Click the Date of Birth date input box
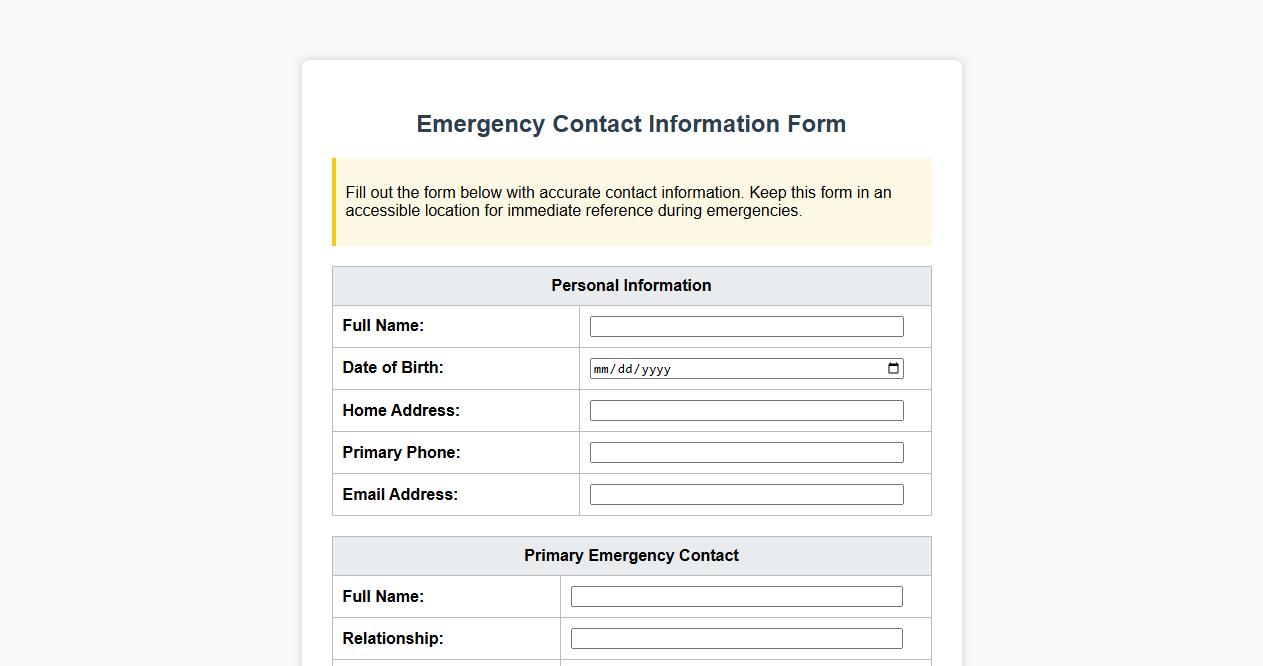 click(x=746, y=368)
